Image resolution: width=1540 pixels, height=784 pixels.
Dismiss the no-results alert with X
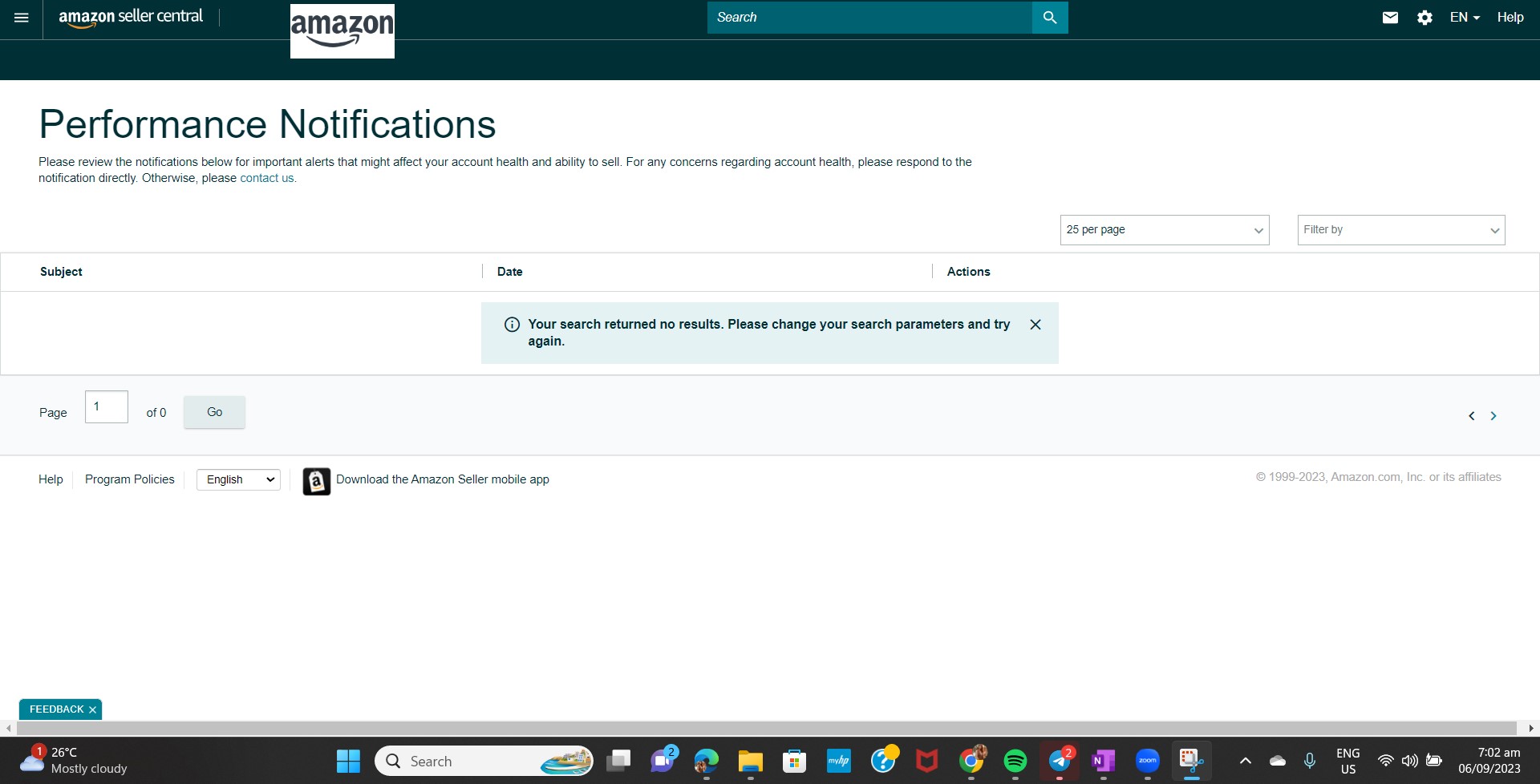coord(1035,325)
